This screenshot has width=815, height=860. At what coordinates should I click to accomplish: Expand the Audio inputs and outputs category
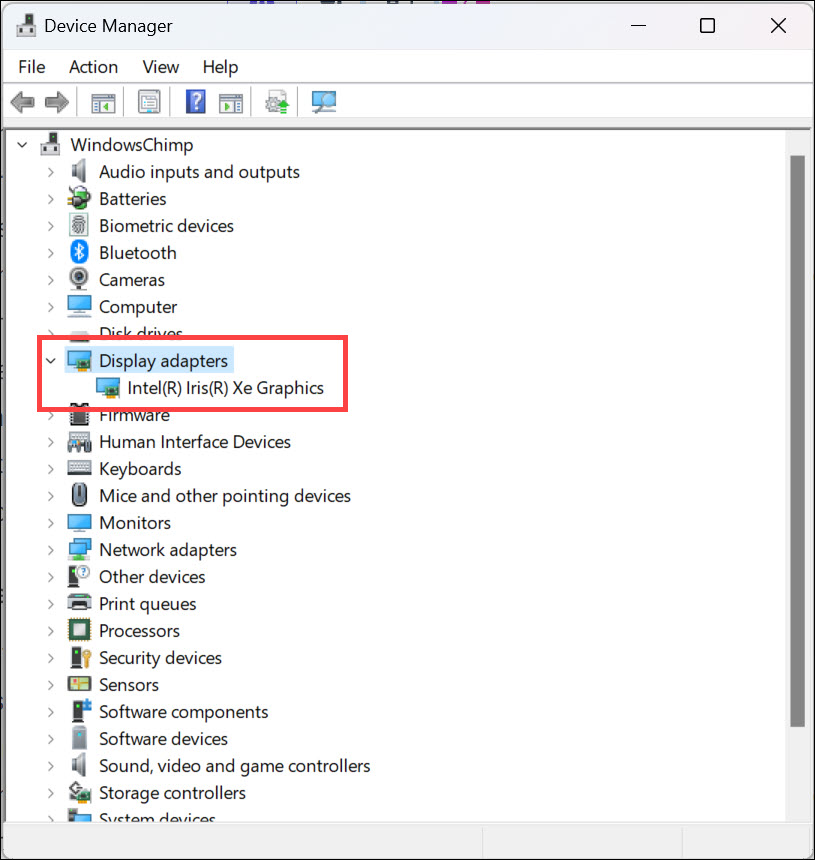[x=50, y=172]
